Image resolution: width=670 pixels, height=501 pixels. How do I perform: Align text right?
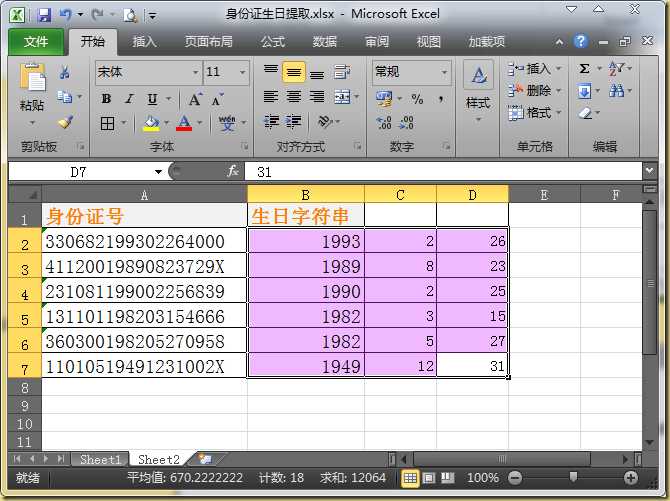[317, 97]
